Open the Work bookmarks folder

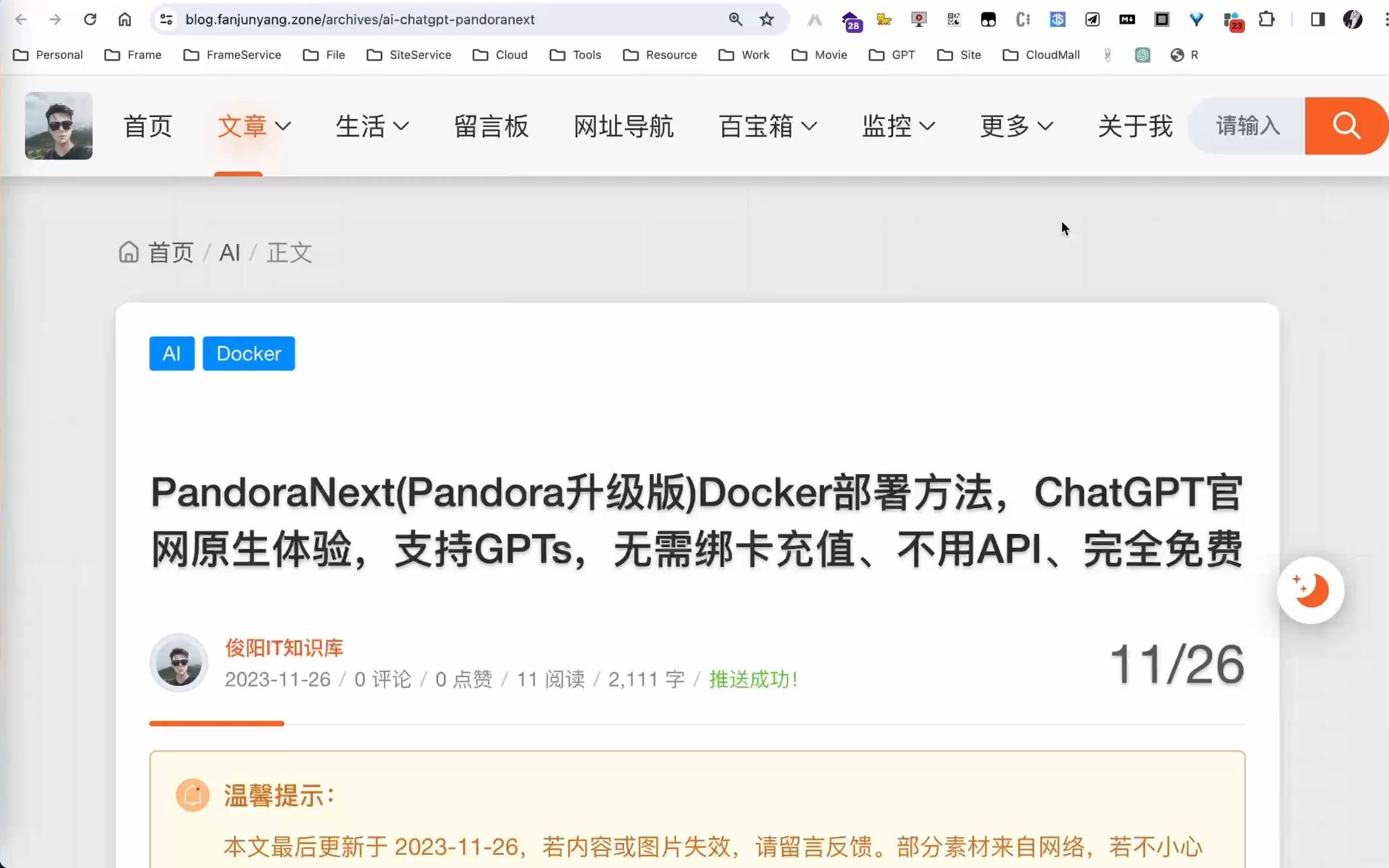744,55
